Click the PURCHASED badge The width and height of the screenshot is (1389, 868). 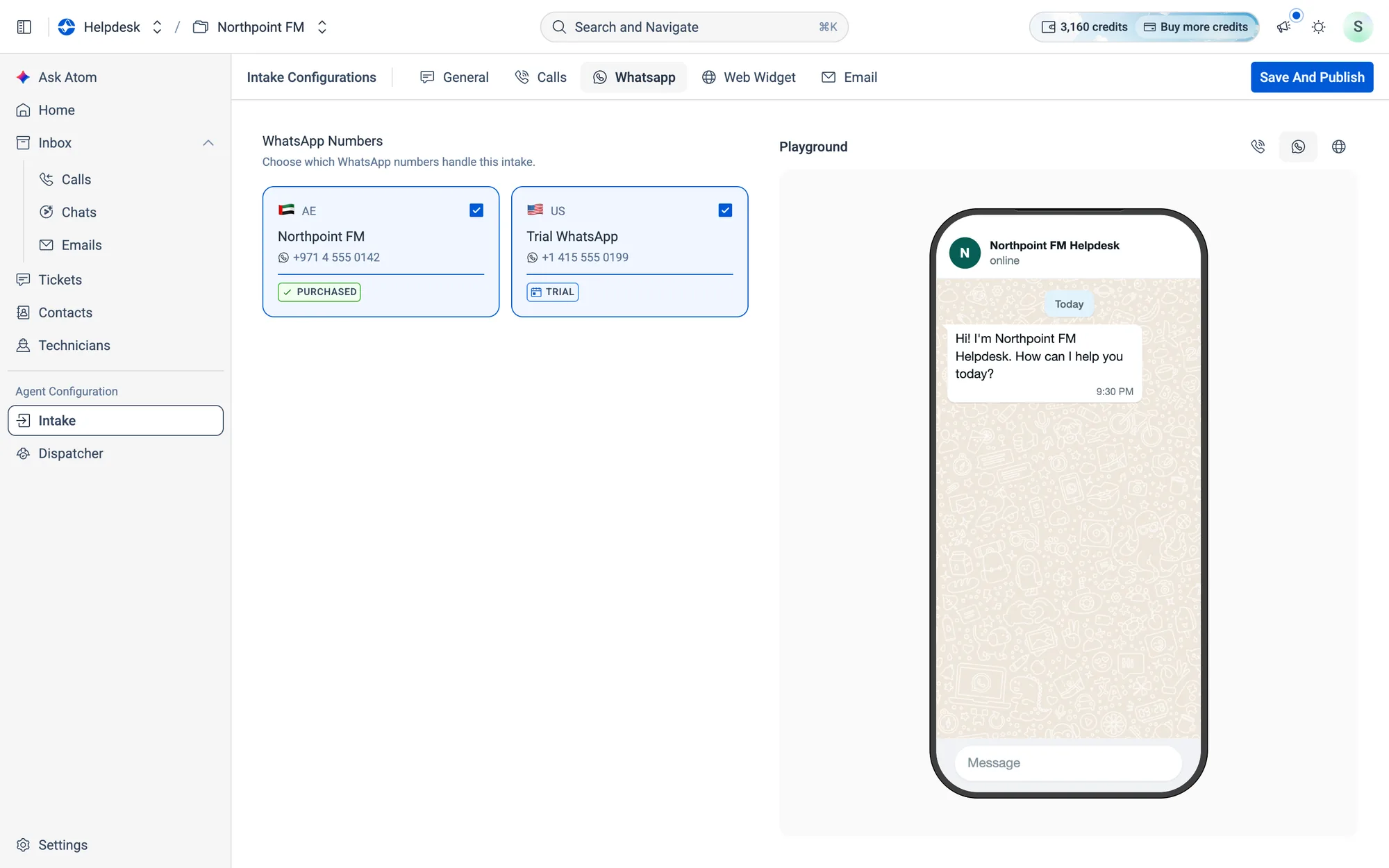click(319, 292)
